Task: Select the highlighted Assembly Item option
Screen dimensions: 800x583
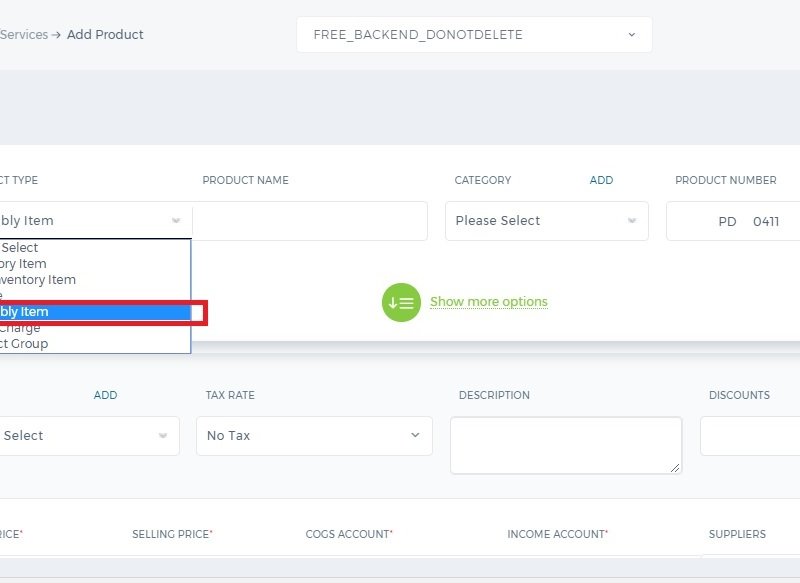Action: (x=95, y=312)
